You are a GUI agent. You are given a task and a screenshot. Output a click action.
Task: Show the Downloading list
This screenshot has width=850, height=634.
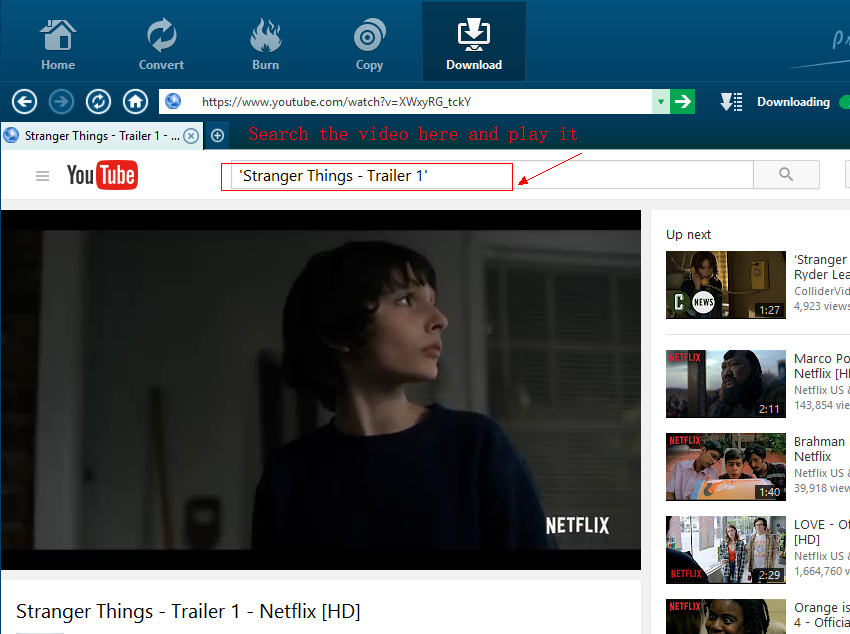point(793,102)
